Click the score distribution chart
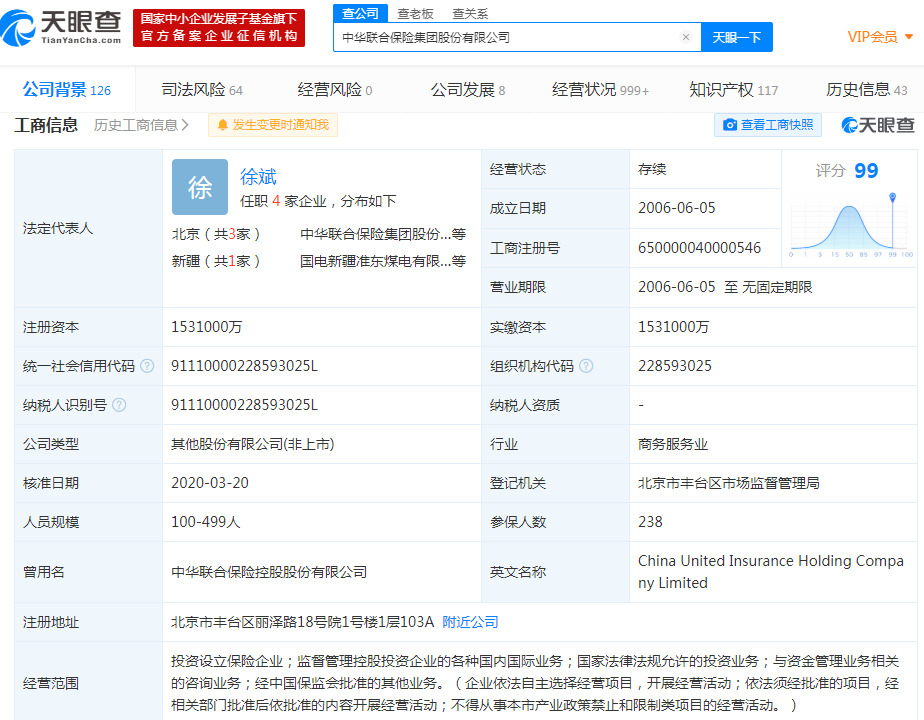 [x=851, y=226]
